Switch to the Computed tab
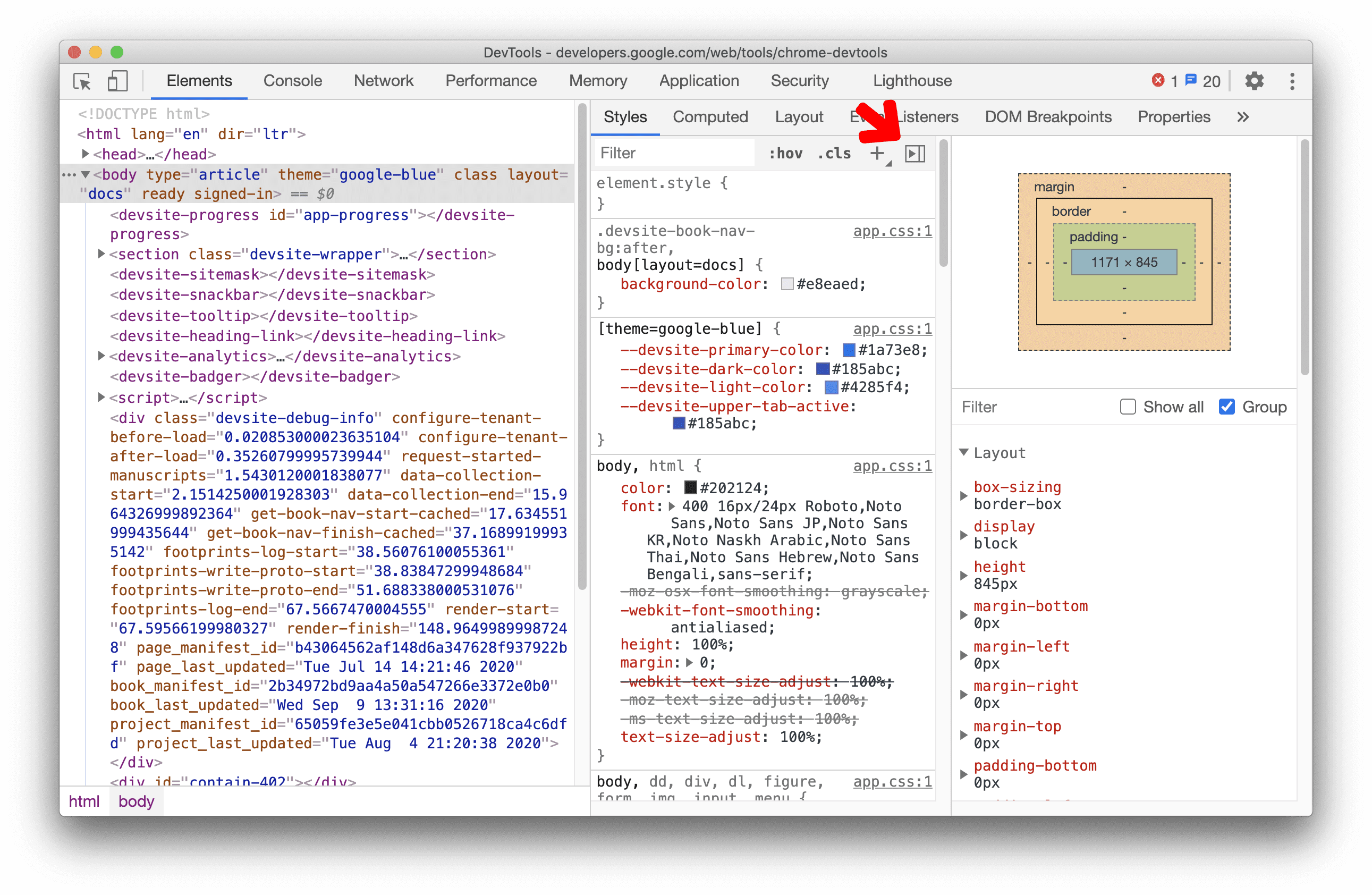Viewport: 1372px width, 895px height. (x=711, y=116)
